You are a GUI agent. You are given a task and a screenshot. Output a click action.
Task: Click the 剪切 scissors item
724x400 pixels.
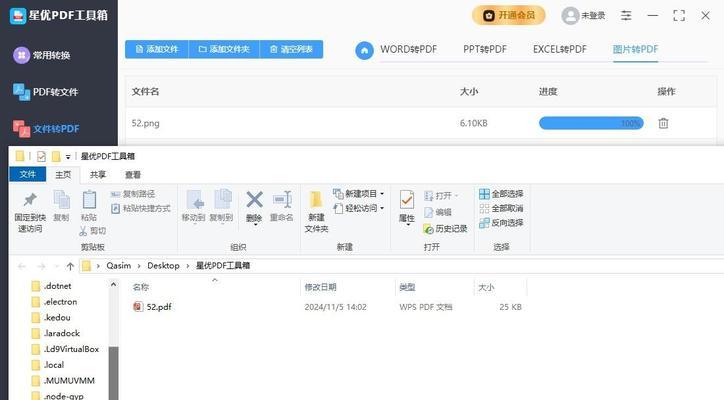pyautogui.click(x=93, y=230)
